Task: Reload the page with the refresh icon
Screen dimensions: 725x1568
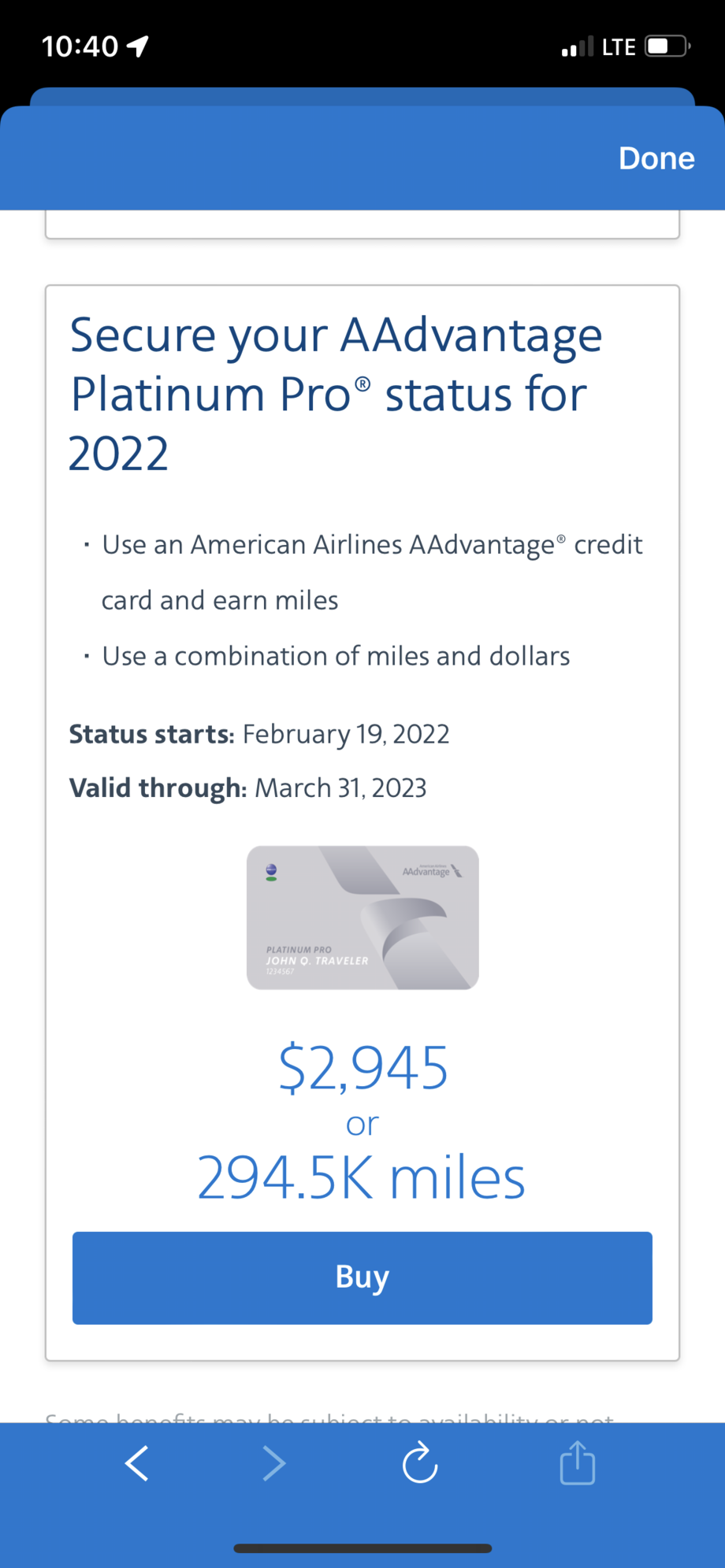Action: pos(420,1463)
